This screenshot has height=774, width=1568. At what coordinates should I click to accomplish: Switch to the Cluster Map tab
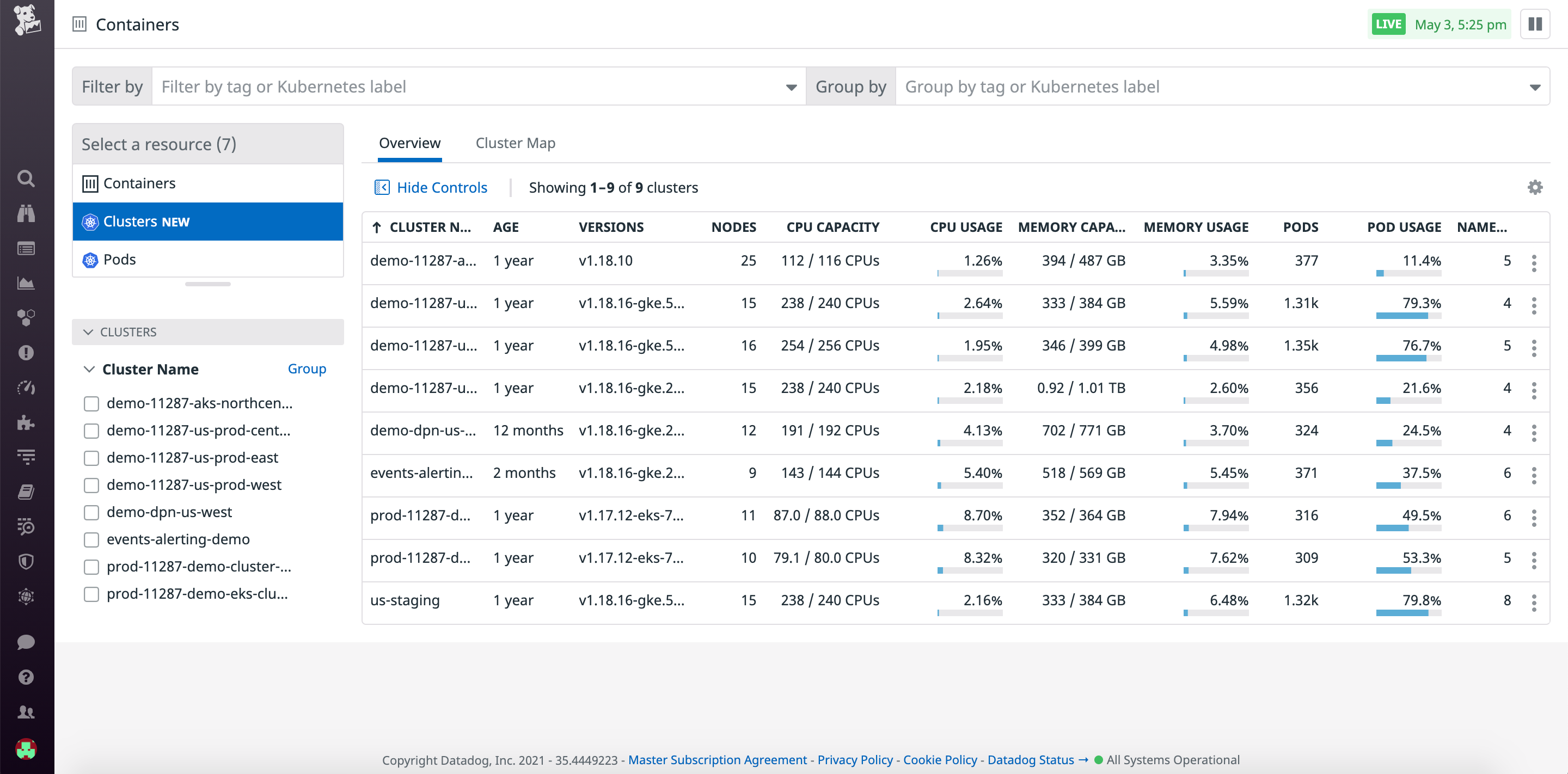tap(515, 143)
